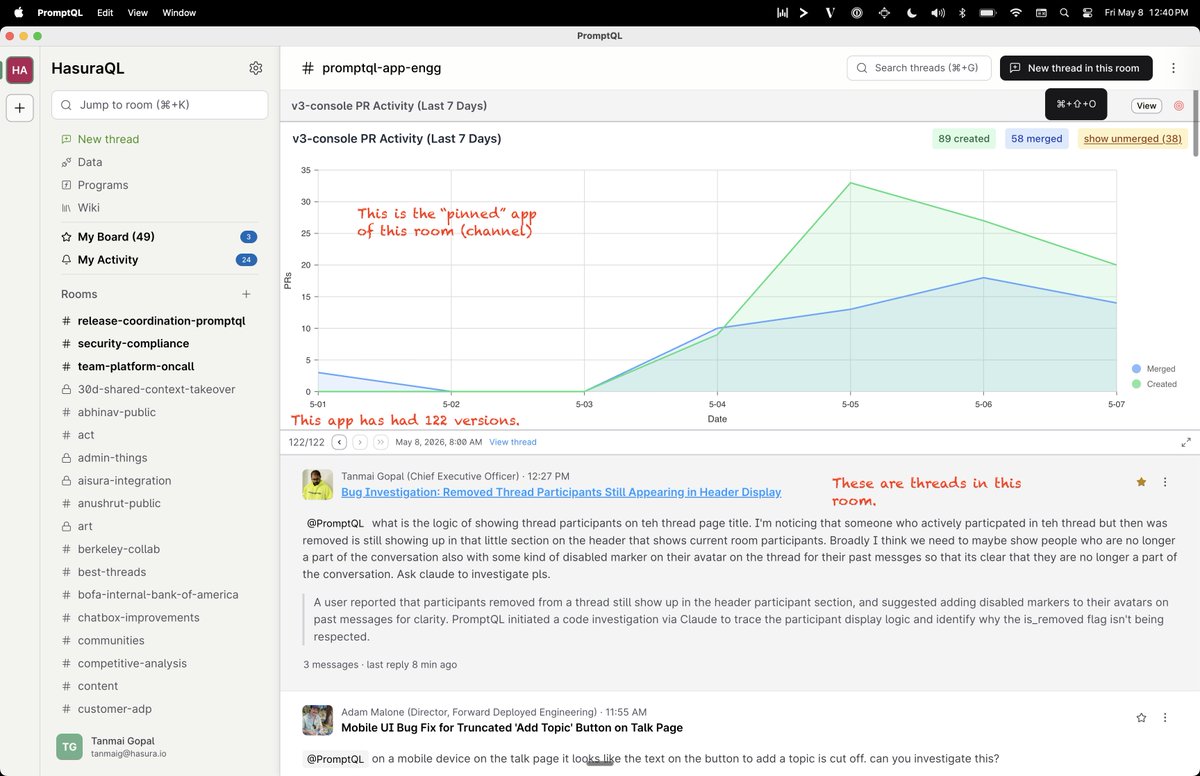
Task: Go to previous app version arrow
Action: click(339, 442)
